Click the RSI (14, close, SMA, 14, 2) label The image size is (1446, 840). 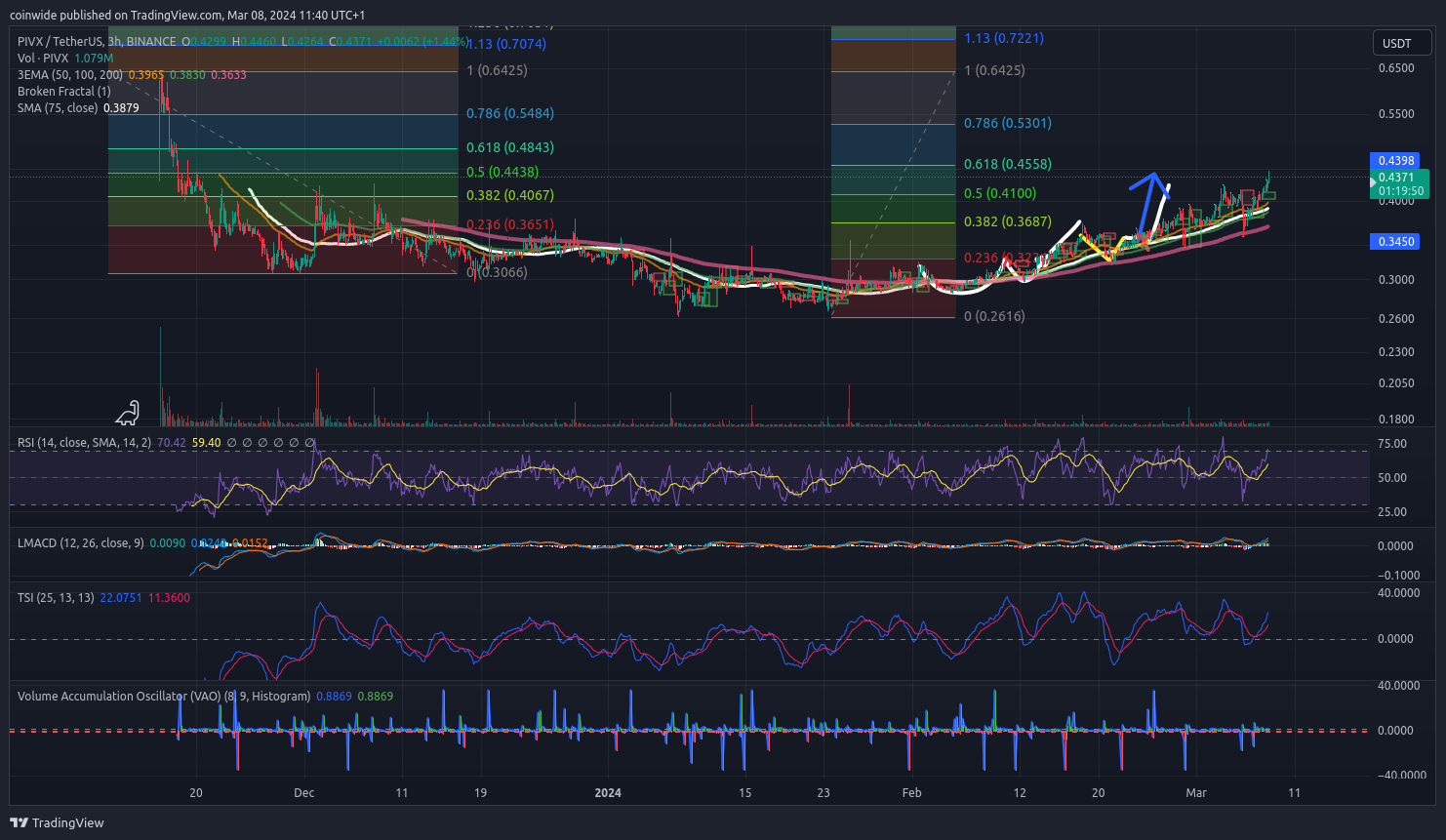point(84,443)
